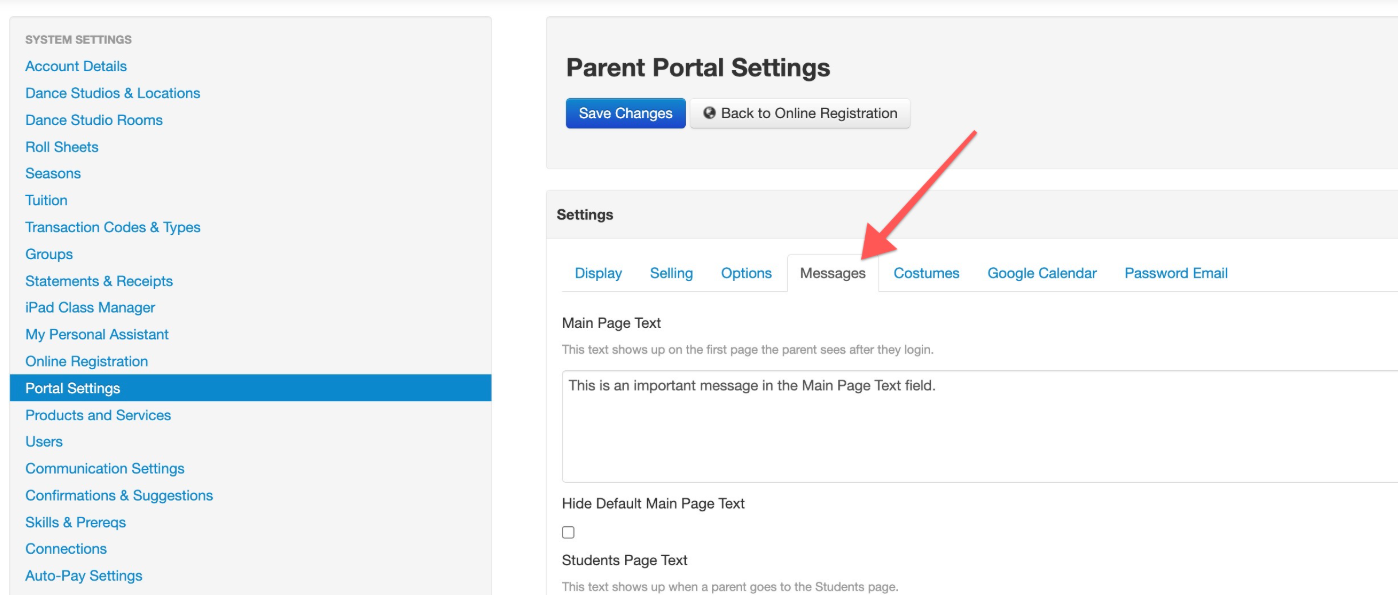This screenshot has height=596, width=1398.
Task: Click inside the Main Page Text field
Action: (980, 427)
